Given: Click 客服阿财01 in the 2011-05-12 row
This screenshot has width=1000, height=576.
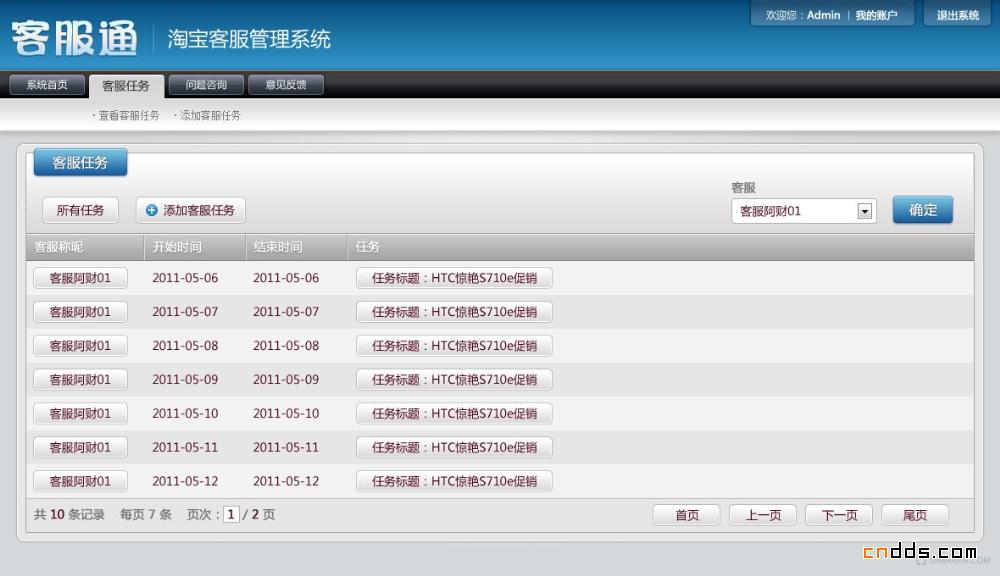Looking at the screenshot, I should 80,481.
